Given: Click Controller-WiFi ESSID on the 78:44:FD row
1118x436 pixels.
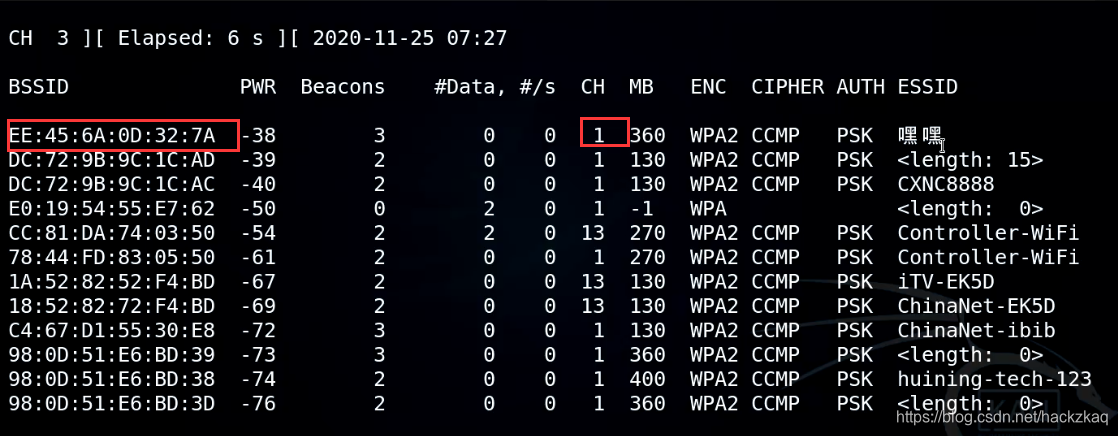Looking at the screenshot, I should click(988, 257).
